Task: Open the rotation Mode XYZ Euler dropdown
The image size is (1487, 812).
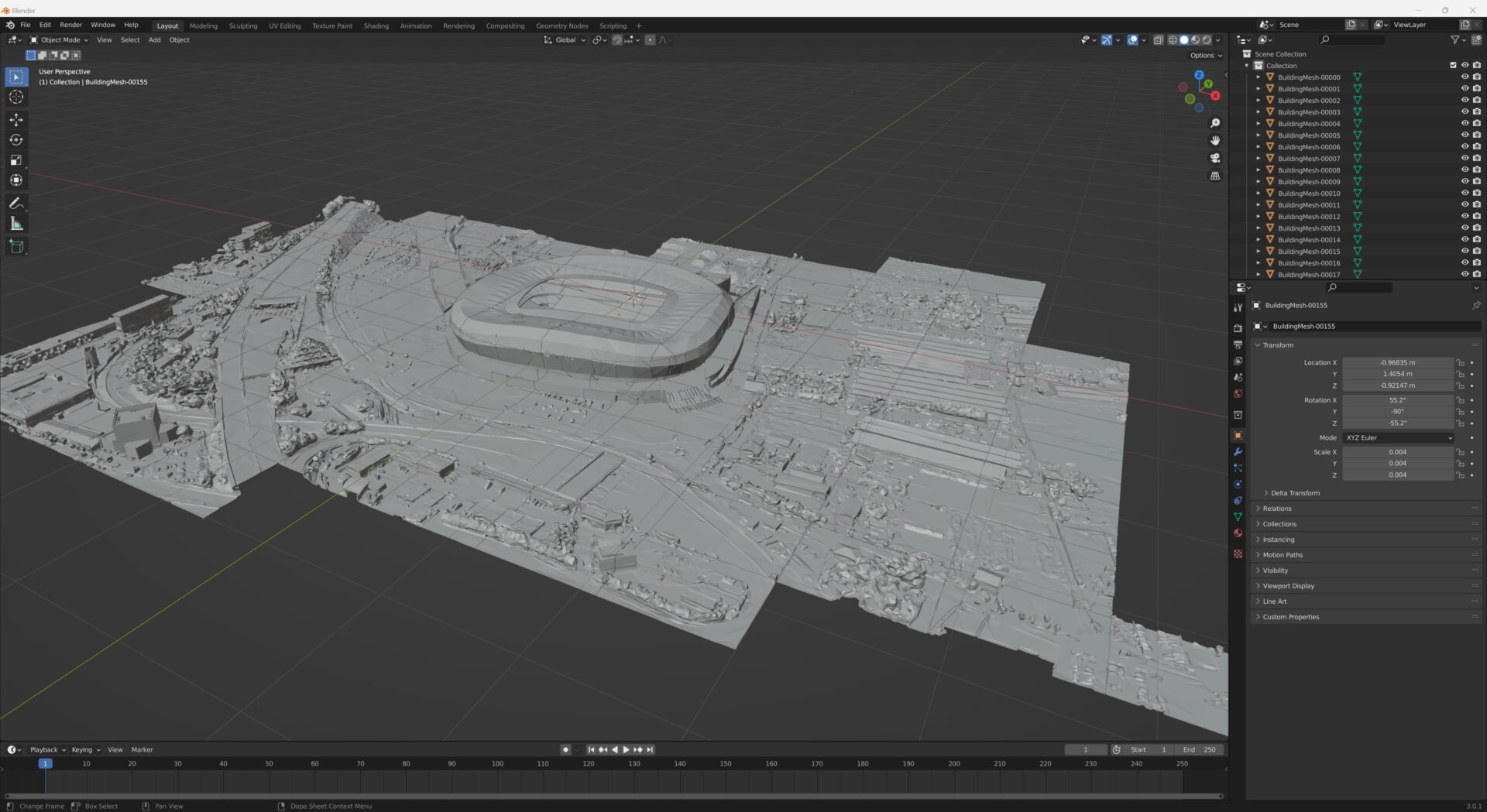Action: click(x=1396, y=437)
